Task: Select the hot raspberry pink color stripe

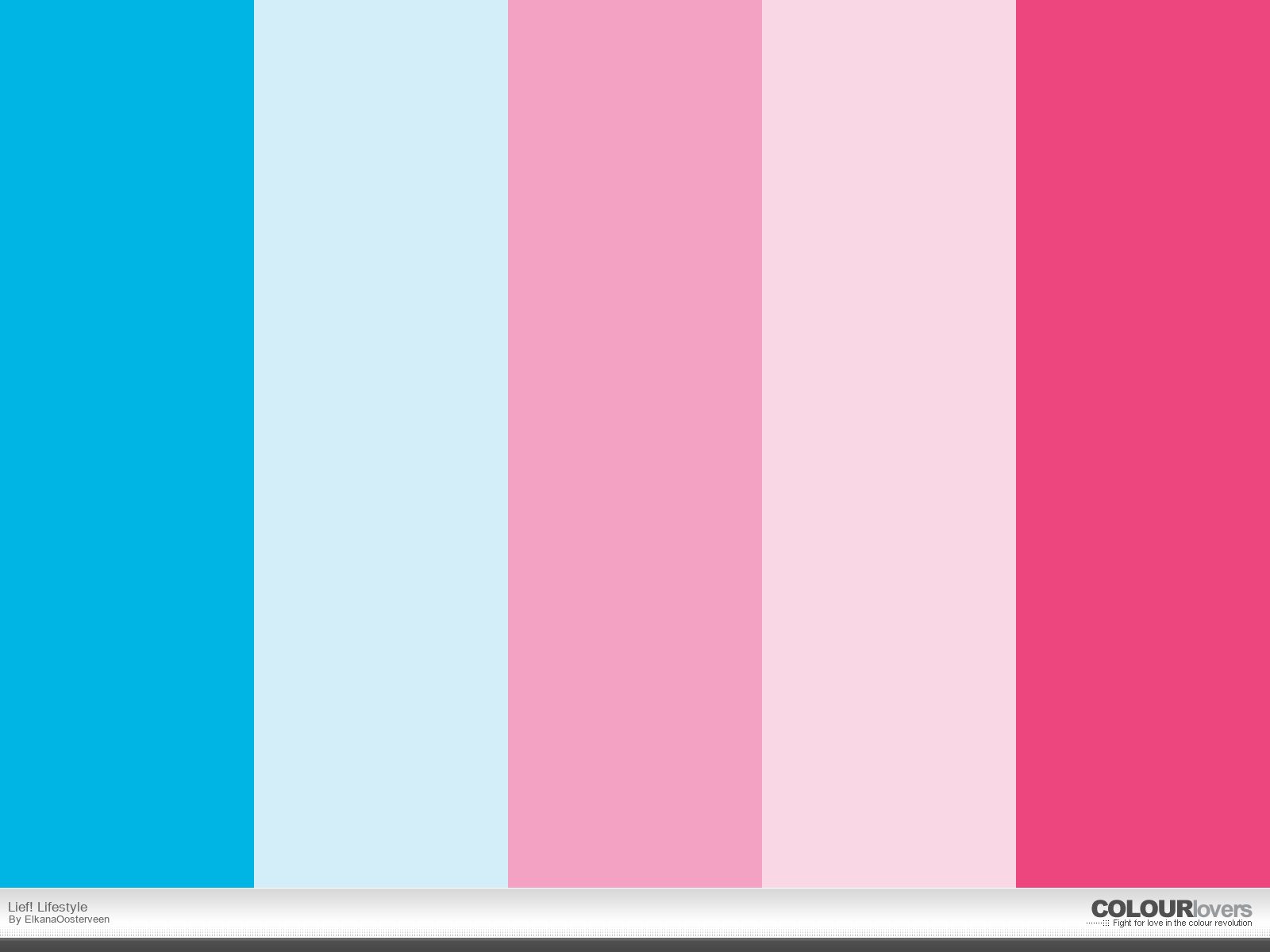Action: point(1143,443)
